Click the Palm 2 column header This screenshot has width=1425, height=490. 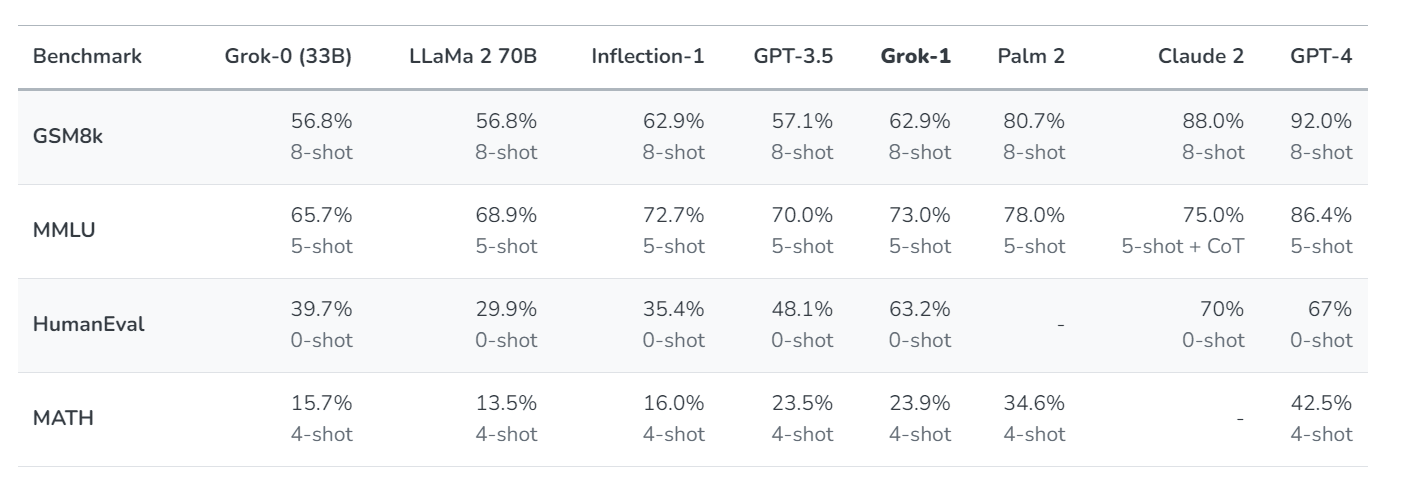[x=1031, y=57]
